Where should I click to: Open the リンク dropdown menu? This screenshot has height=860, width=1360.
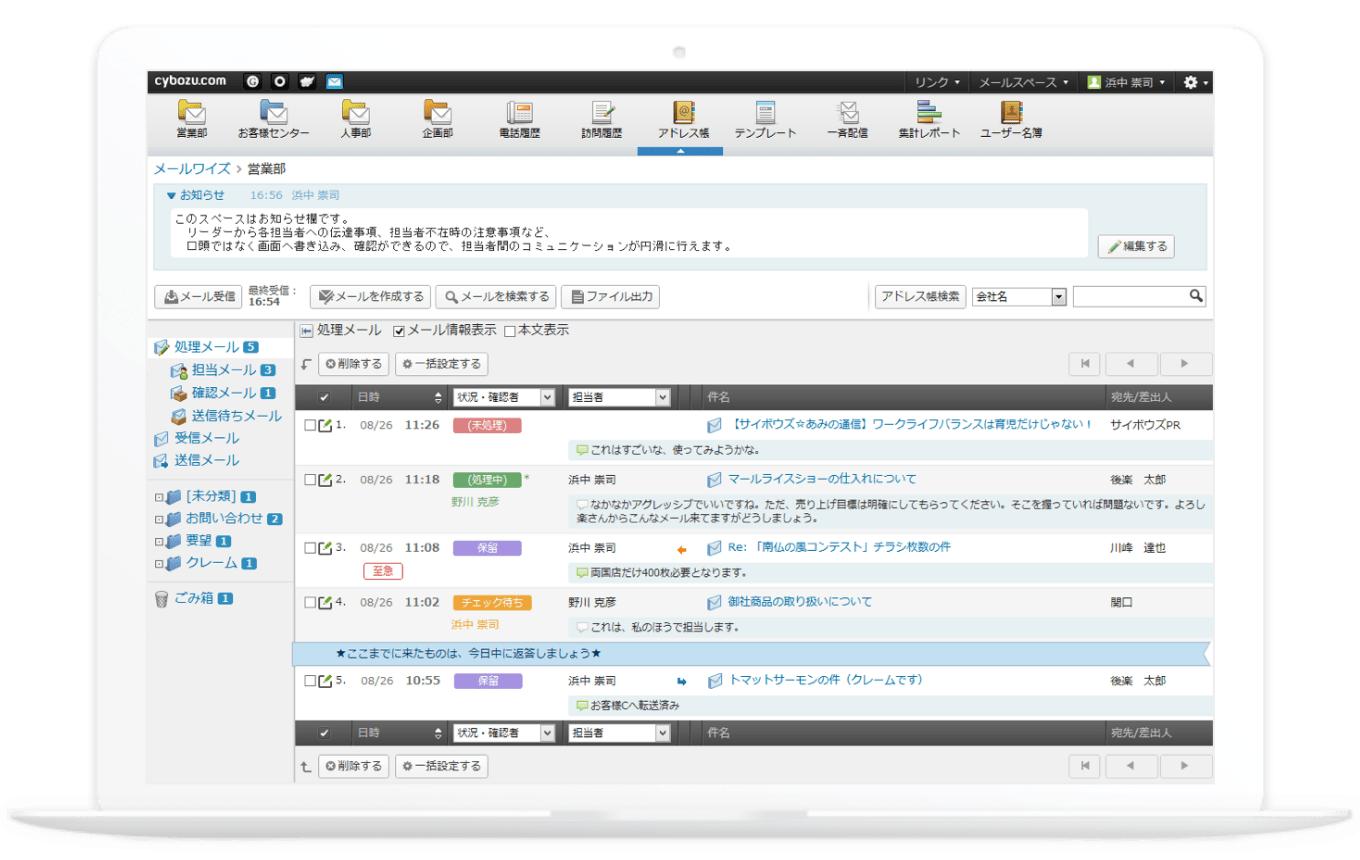(937, 82)
